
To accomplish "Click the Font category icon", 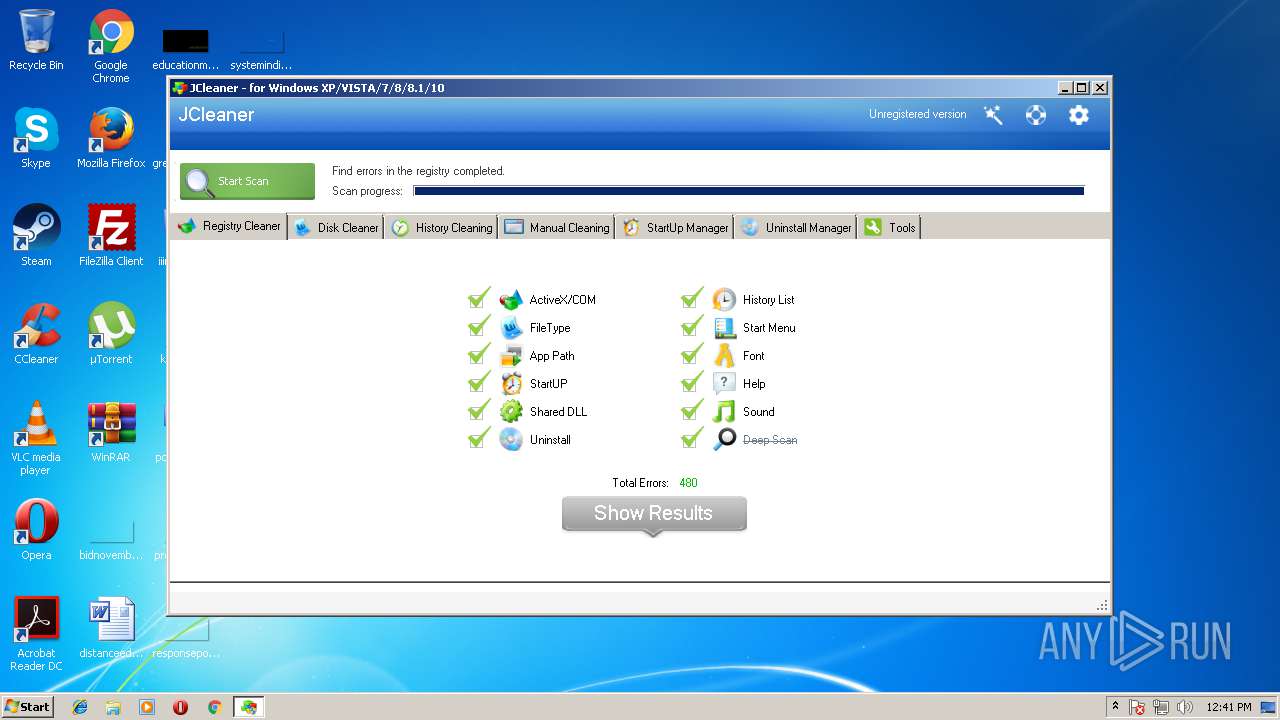I will point(724,356).
